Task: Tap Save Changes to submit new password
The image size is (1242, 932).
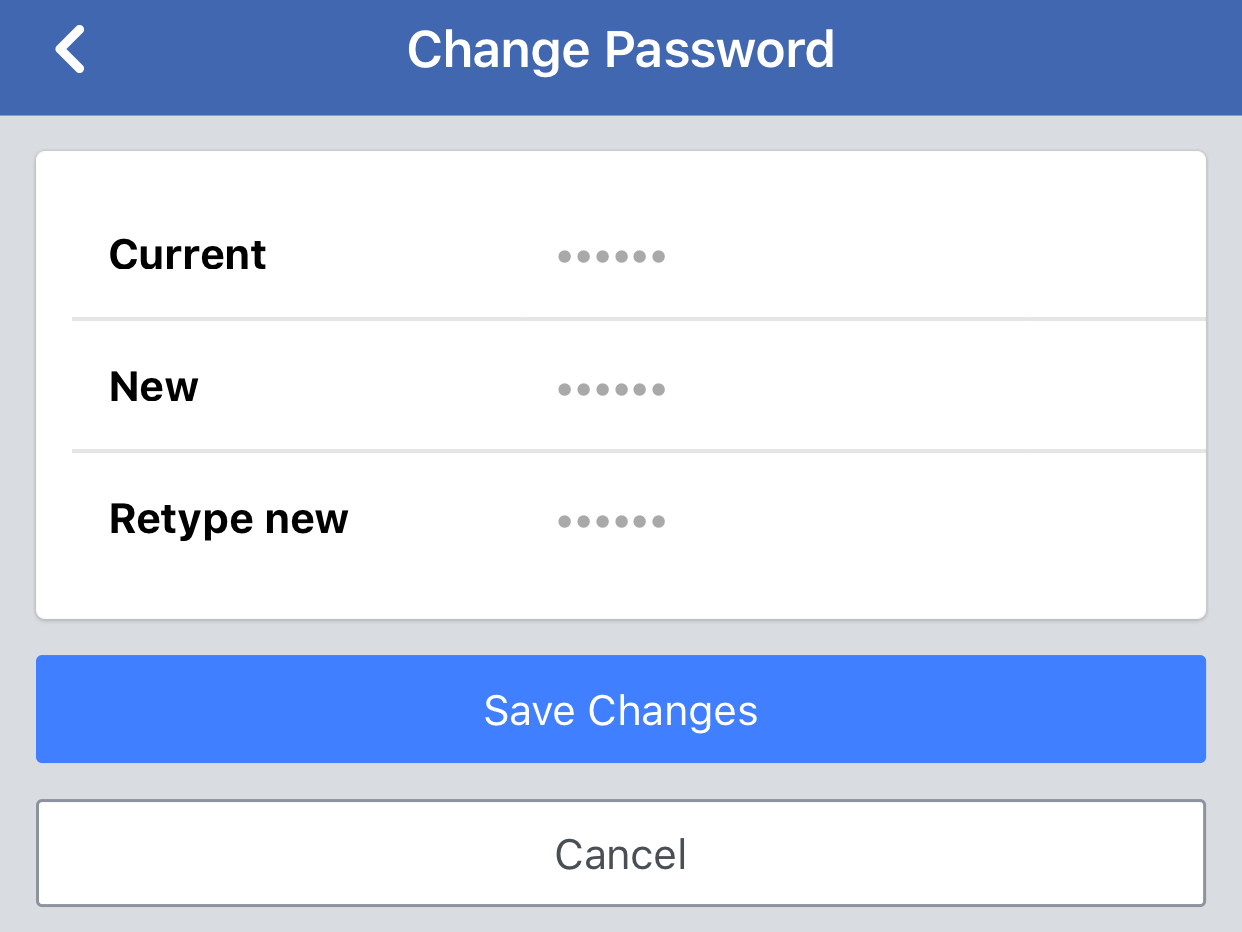Action: pyautogui.click(x=620, y=709)
